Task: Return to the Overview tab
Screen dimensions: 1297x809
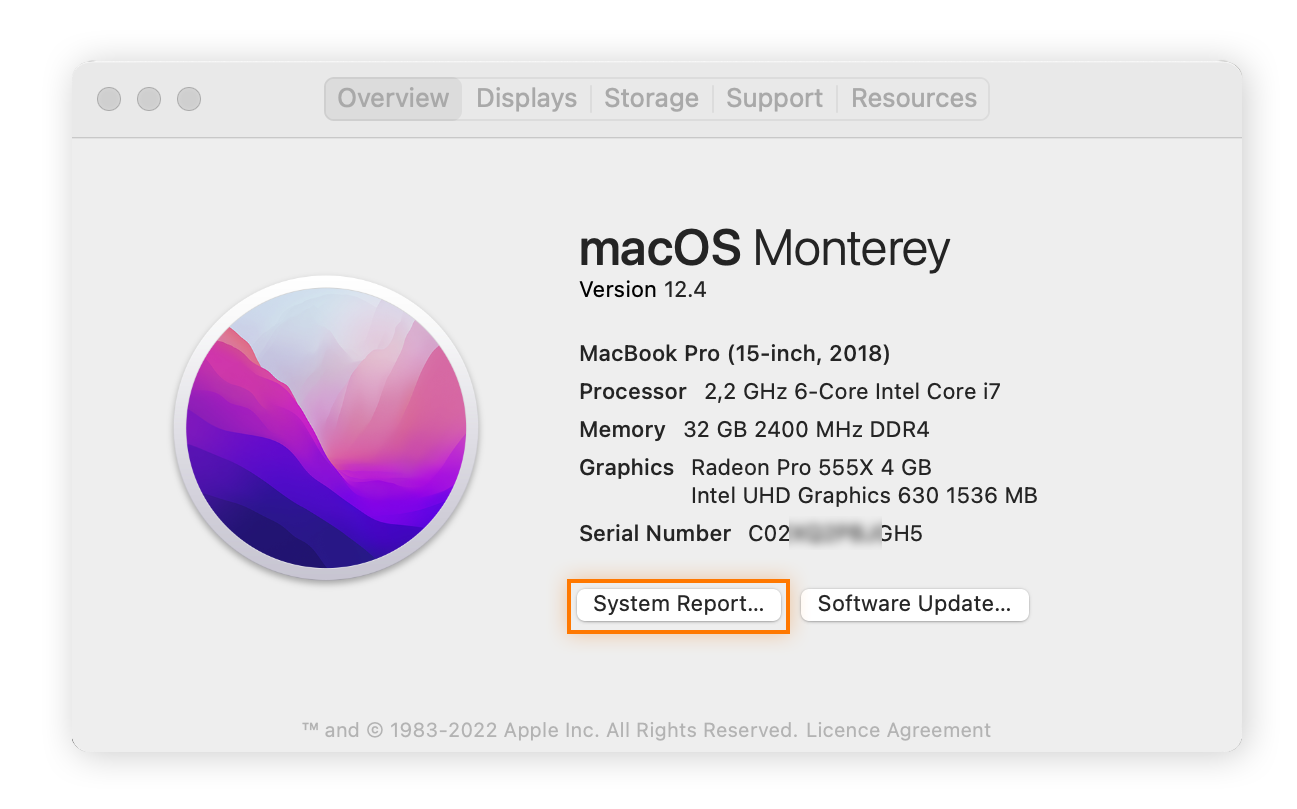Action: [x=393, y=98]
